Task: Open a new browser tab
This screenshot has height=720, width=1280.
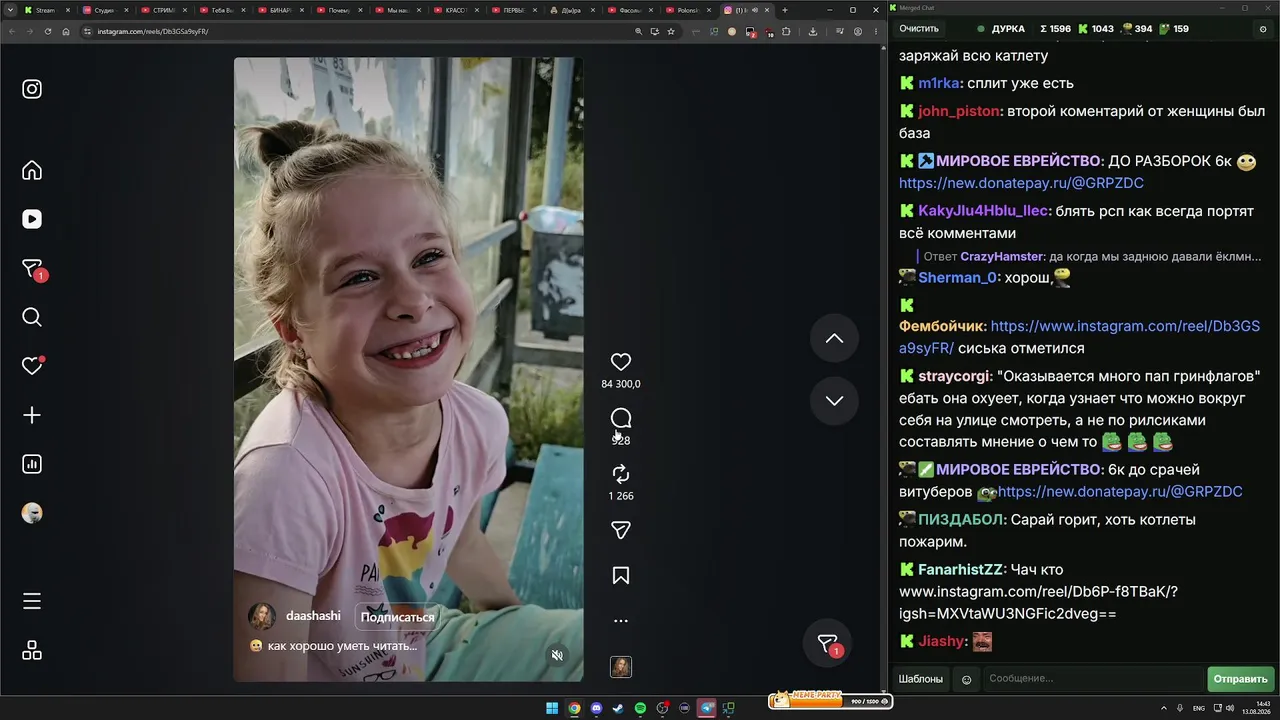Action: click(785, 10)
